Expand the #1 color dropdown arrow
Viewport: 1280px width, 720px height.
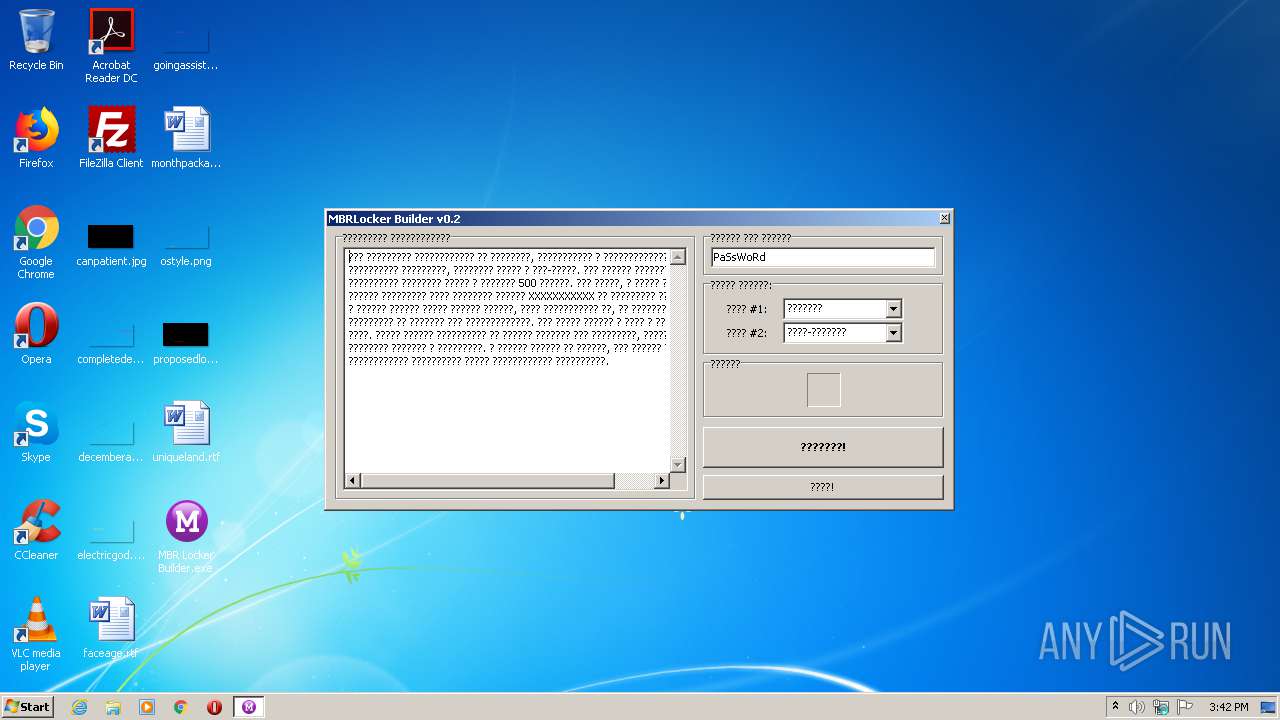point(894,309)
